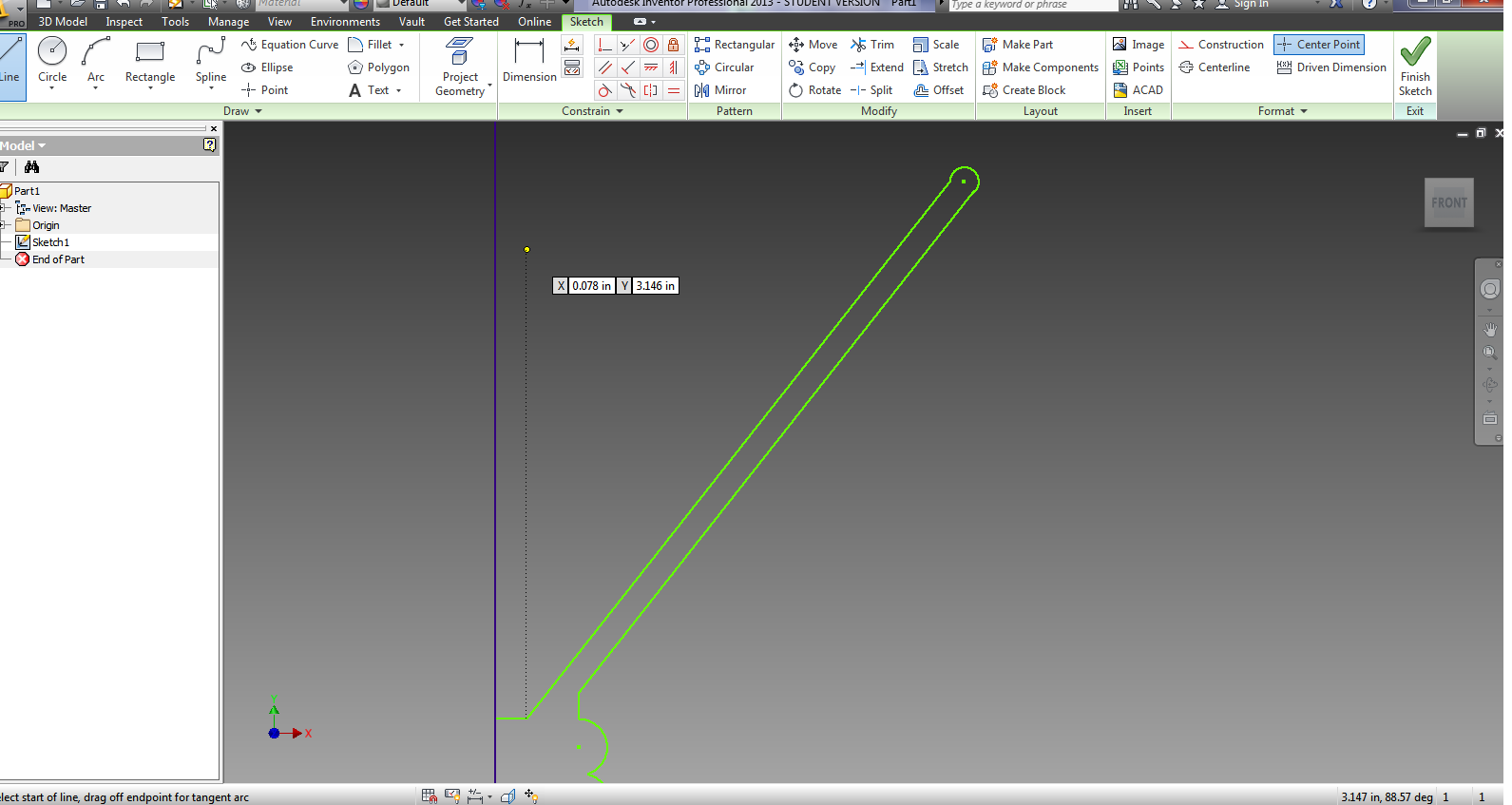The width and height of the screenshot is (1512, 805).
Task: Toggle Construction line format
Action: point(1221,45)
